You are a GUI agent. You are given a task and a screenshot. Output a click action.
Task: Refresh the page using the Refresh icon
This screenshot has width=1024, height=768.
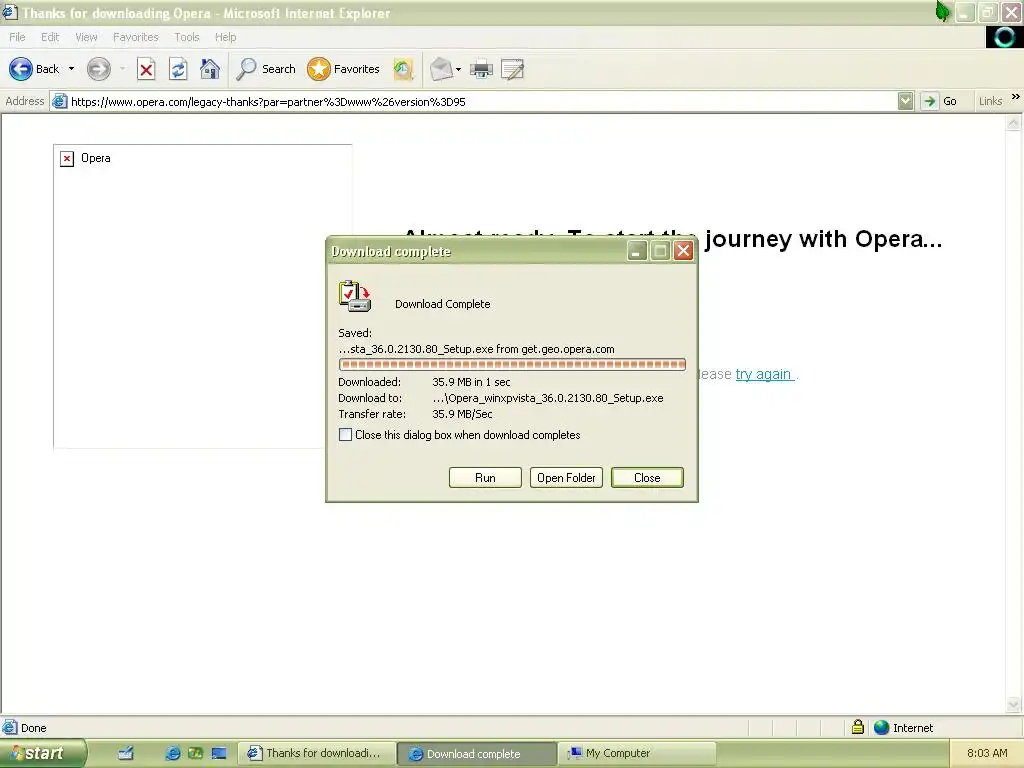click(x=178, y=69)
